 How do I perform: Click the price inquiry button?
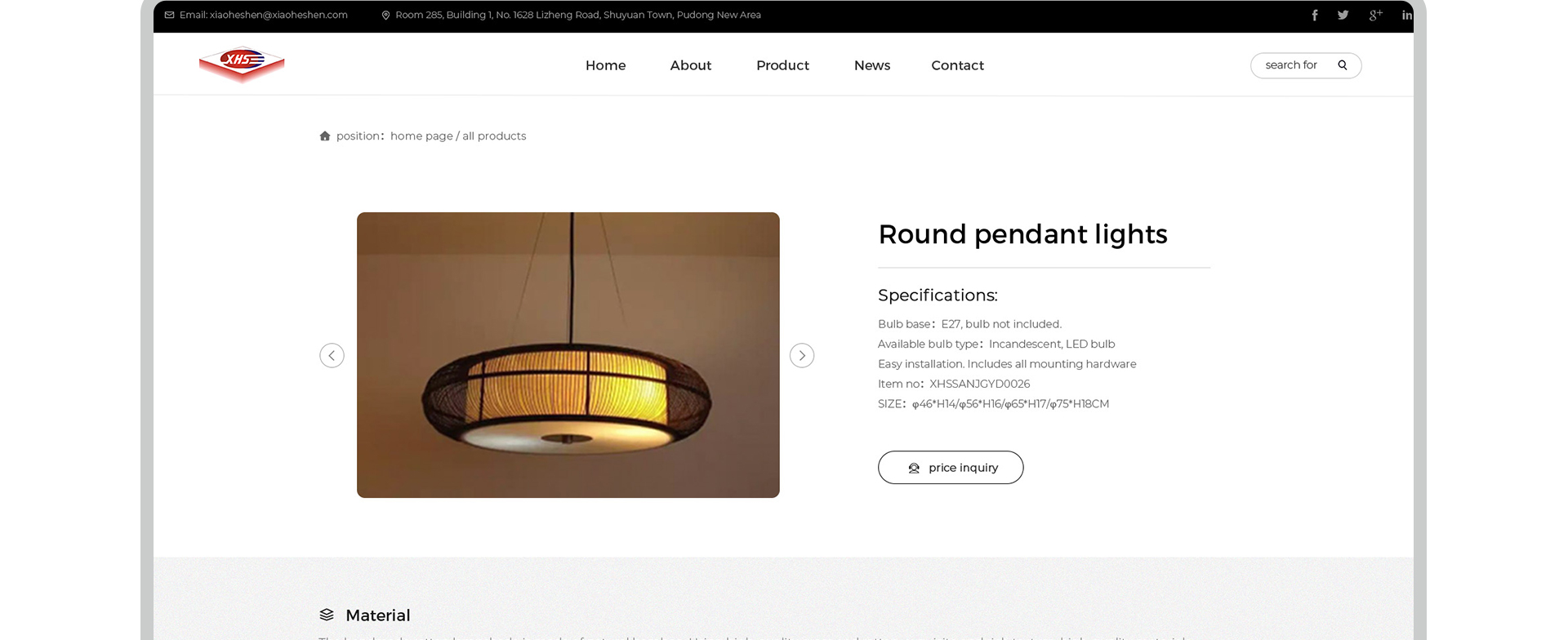[951, 468]
